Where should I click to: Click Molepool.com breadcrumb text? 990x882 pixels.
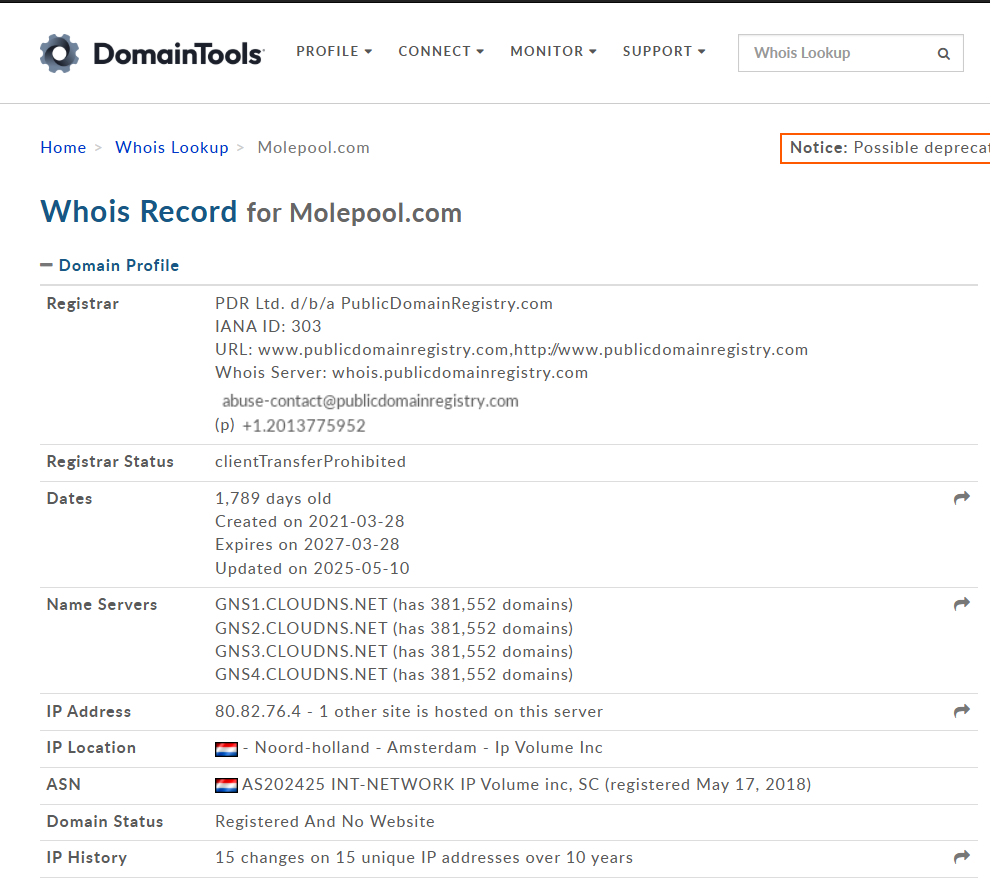[313, 148]
